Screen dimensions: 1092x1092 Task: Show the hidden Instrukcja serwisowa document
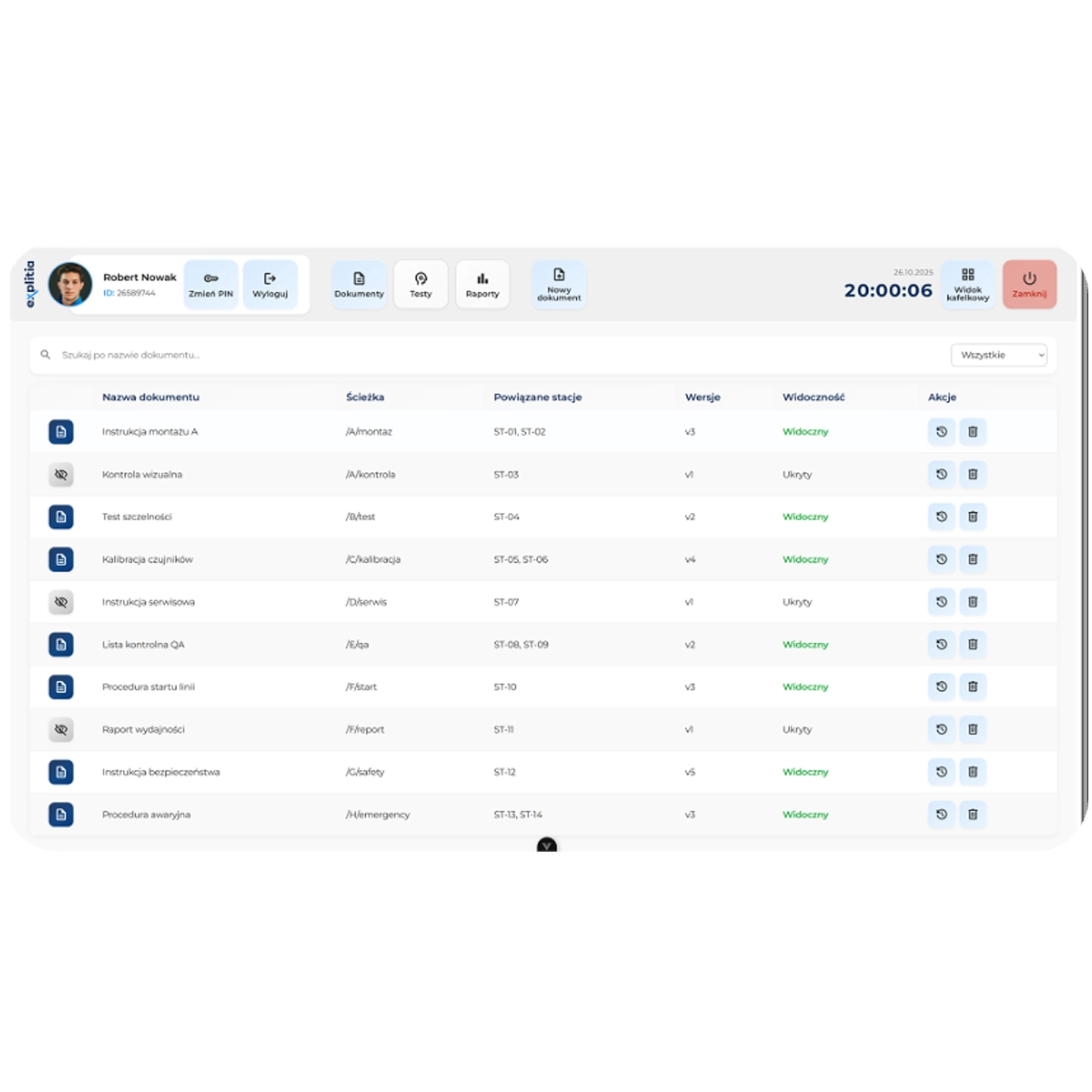pyautogui.click(x=61, y=602)
